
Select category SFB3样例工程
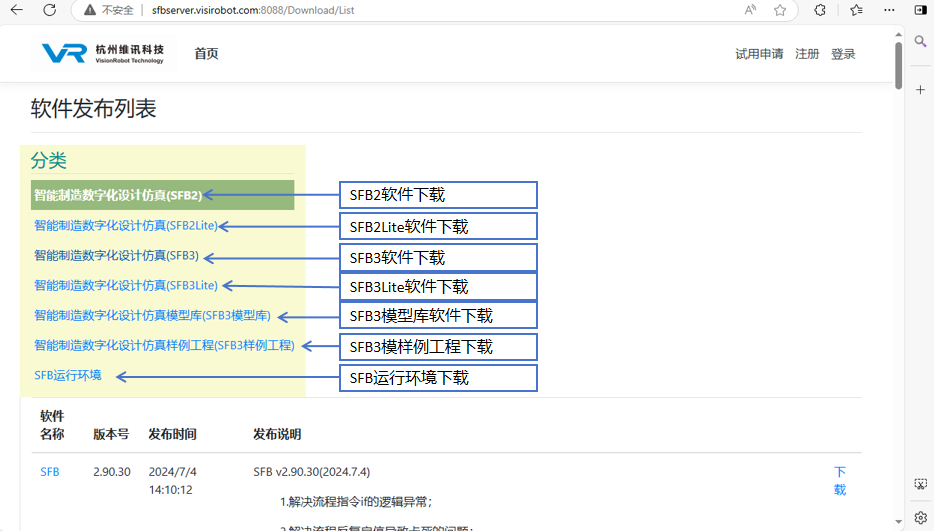coord(164,345)
